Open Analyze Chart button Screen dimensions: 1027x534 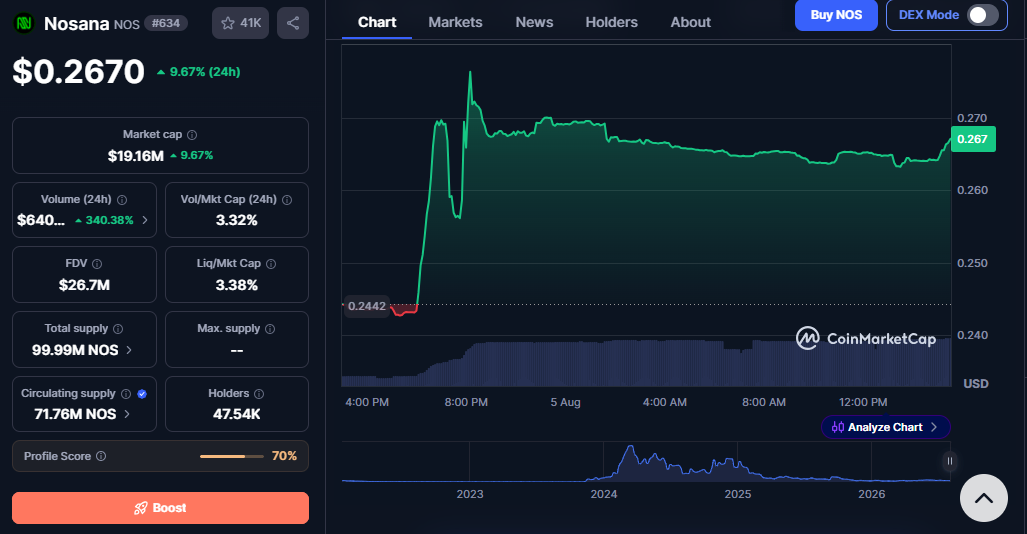(886, 427)
